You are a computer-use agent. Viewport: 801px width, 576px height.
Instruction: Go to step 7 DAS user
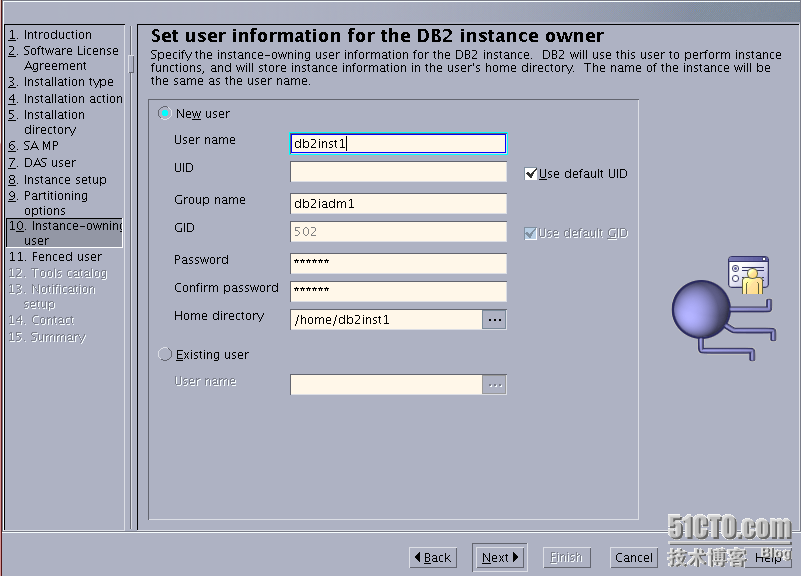[42, 163]
